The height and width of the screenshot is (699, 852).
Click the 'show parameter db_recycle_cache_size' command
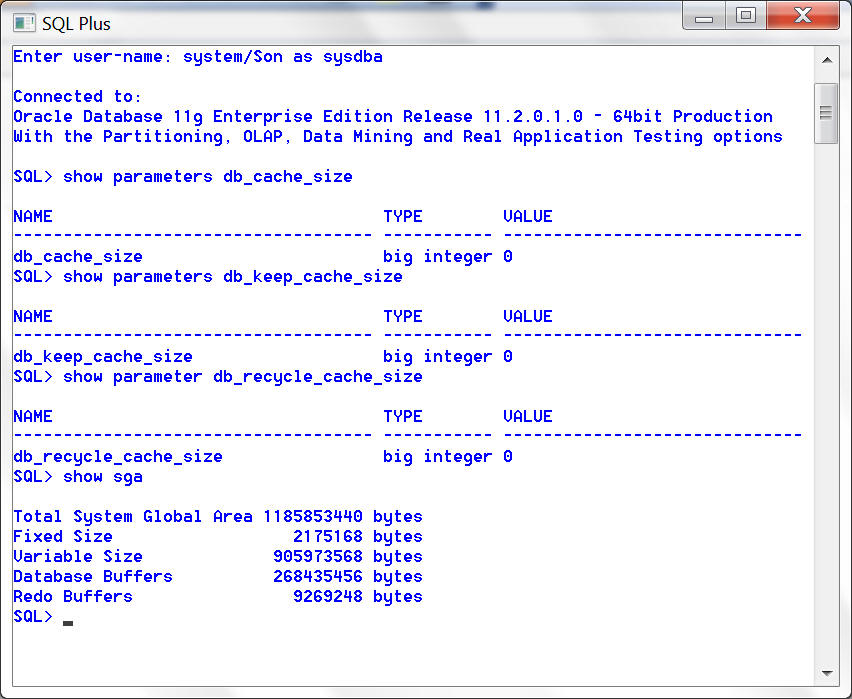242,377
